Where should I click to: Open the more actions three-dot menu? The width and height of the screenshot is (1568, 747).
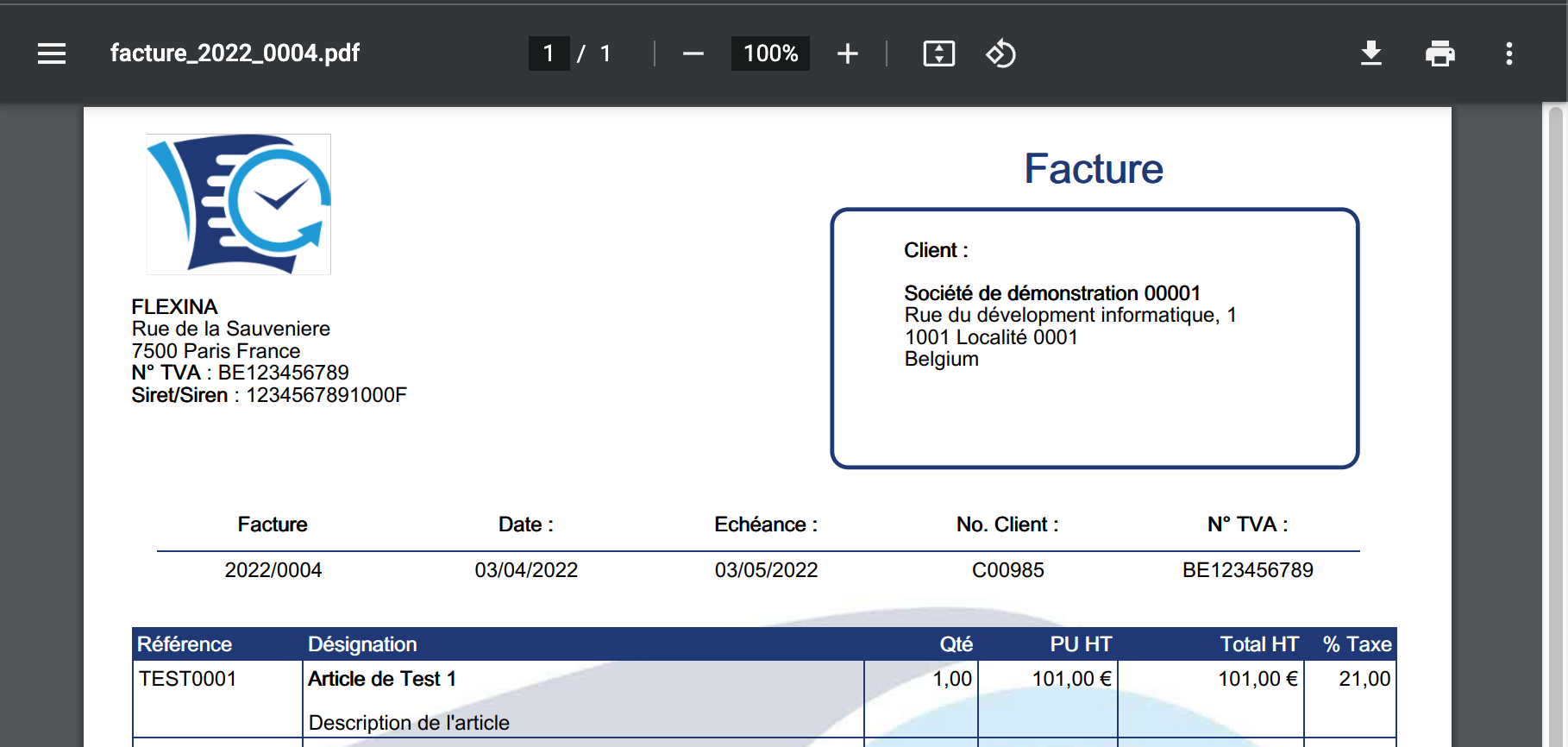coord(1508,53)
